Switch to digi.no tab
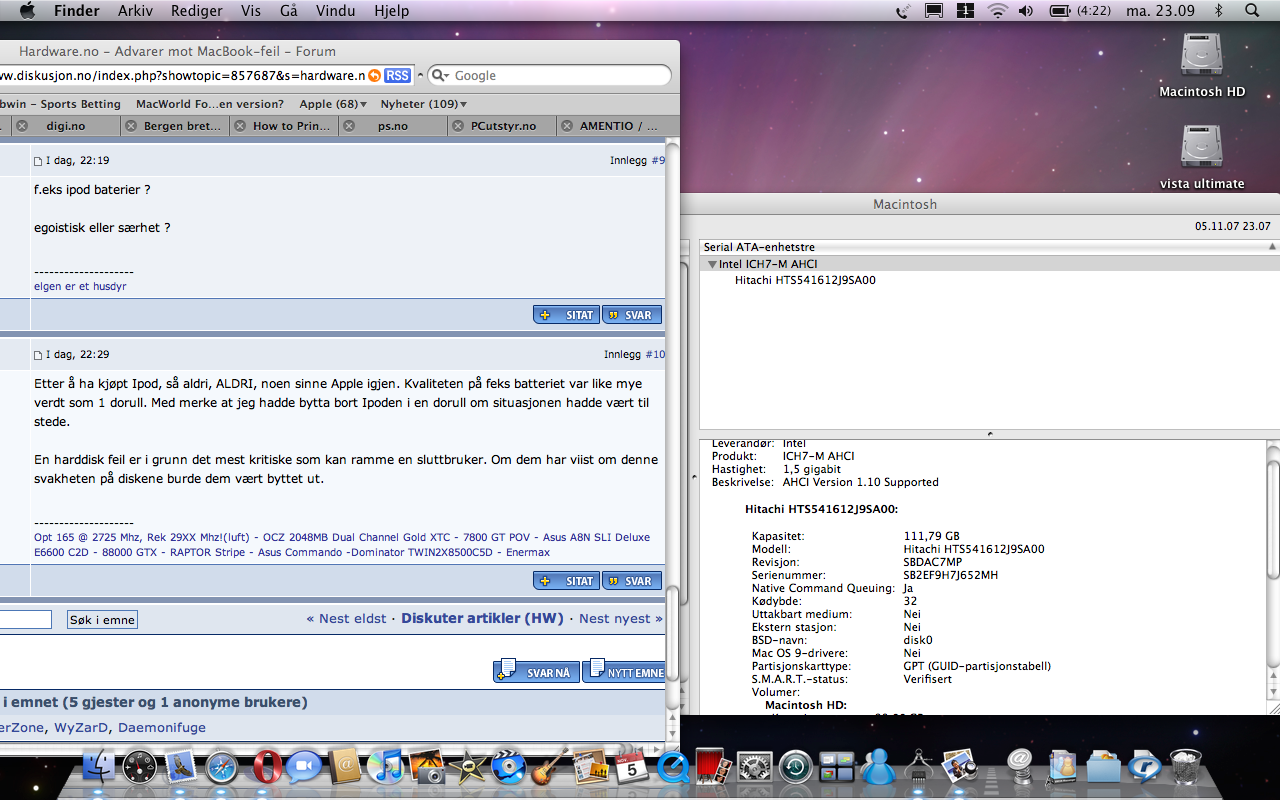 coord(66,126)
